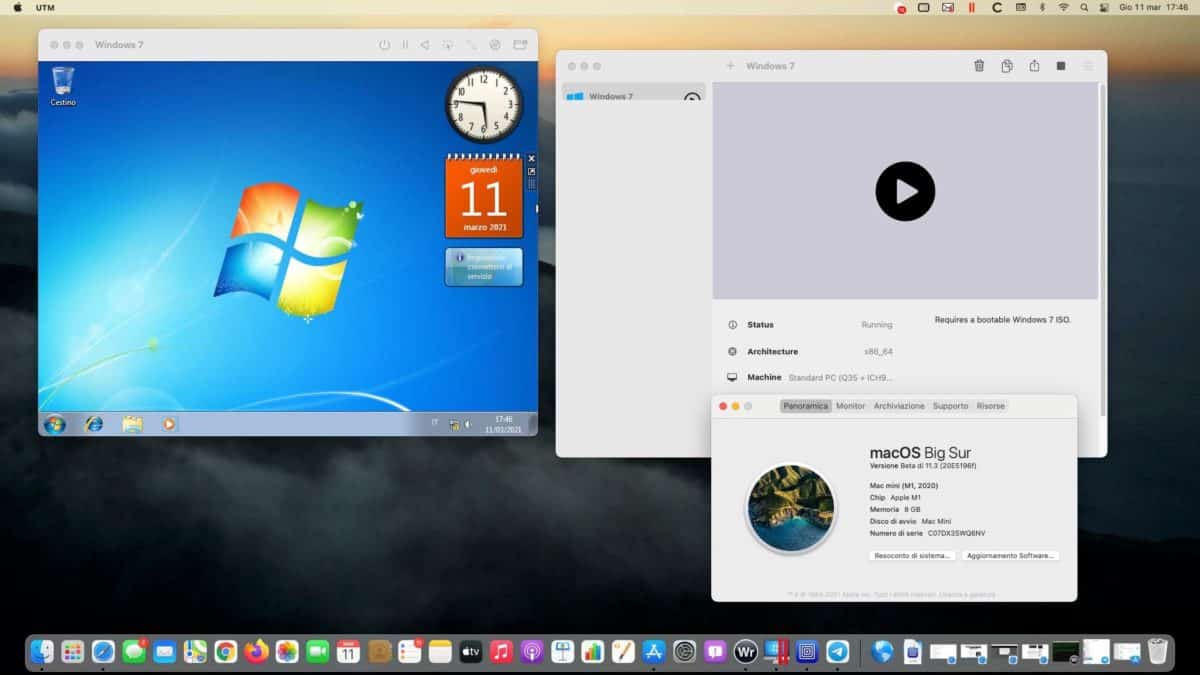
Task: Click the Versione Beta di 11.3 text
Action: click(x=923, y=466)
